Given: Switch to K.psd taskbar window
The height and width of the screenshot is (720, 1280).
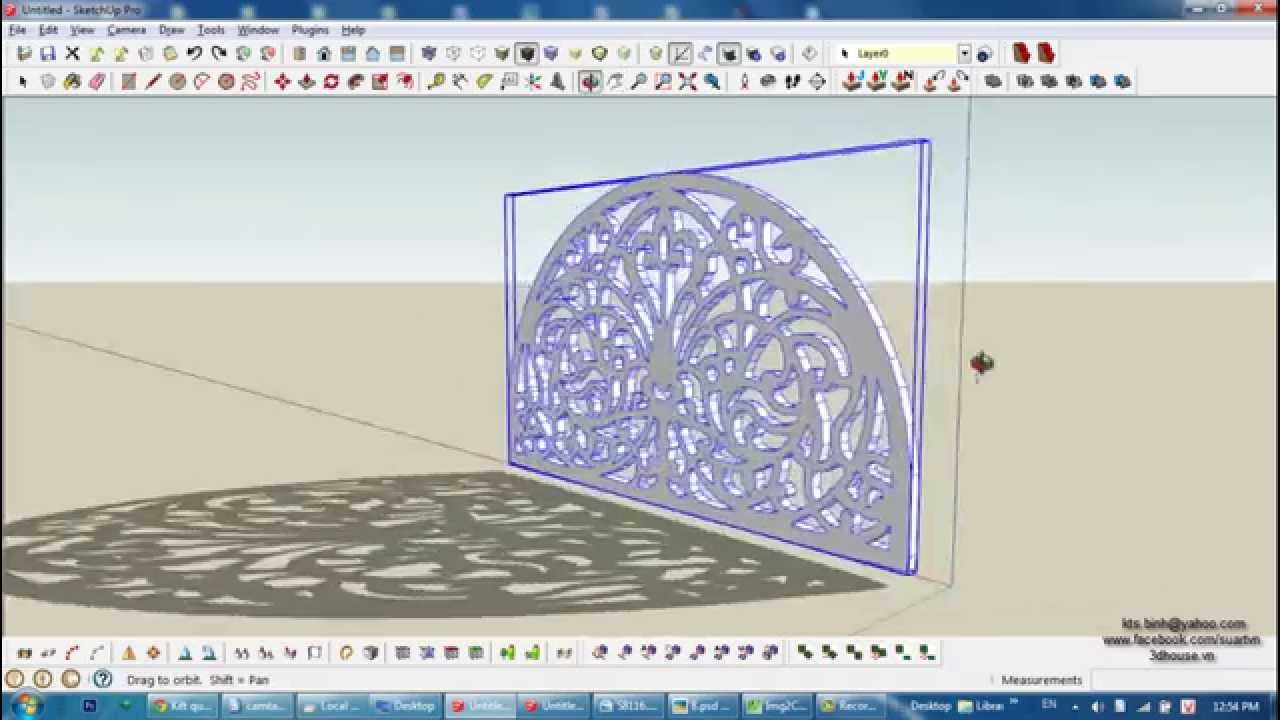Looking at the screenshot, I should [703, 705].
